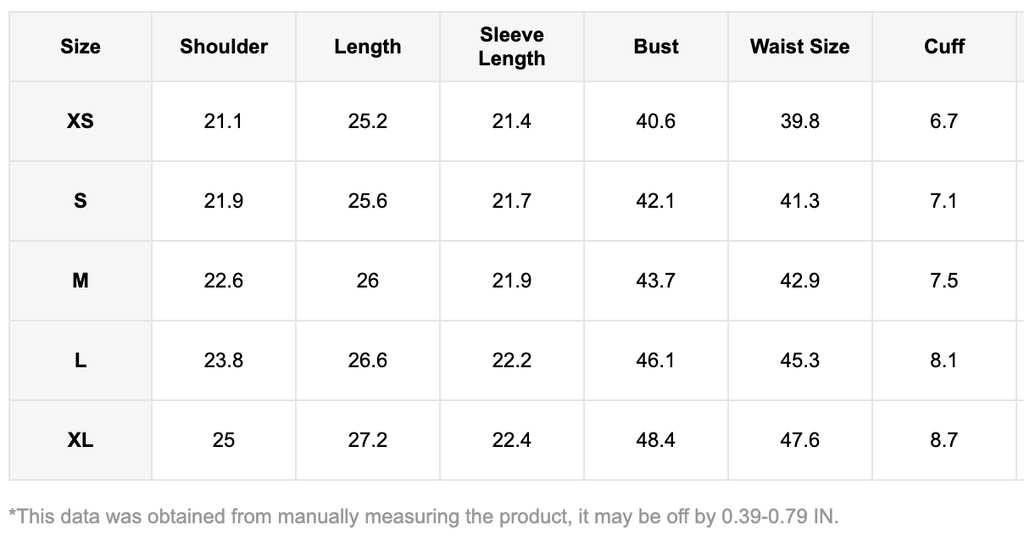This screenshot has width=1024, height=536.
Task: Click the XL size row label
Action: click(80, 440)
